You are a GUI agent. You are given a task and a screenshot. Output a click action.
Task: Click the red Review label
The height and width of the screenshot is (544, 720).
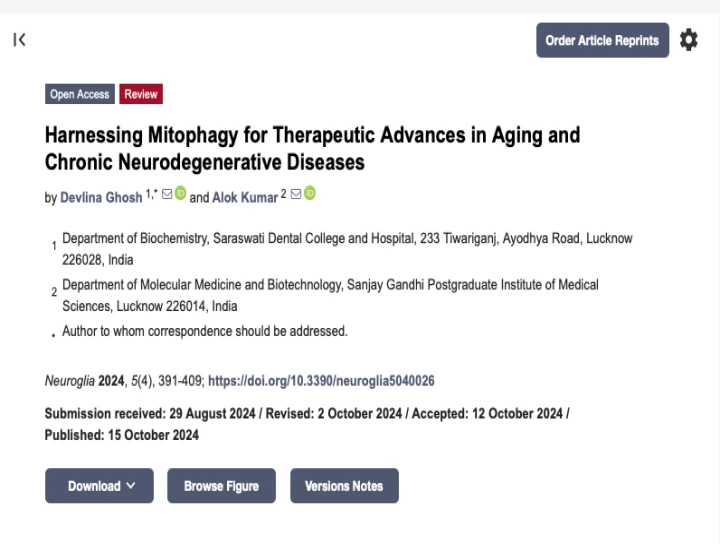[x=141, y=94]
